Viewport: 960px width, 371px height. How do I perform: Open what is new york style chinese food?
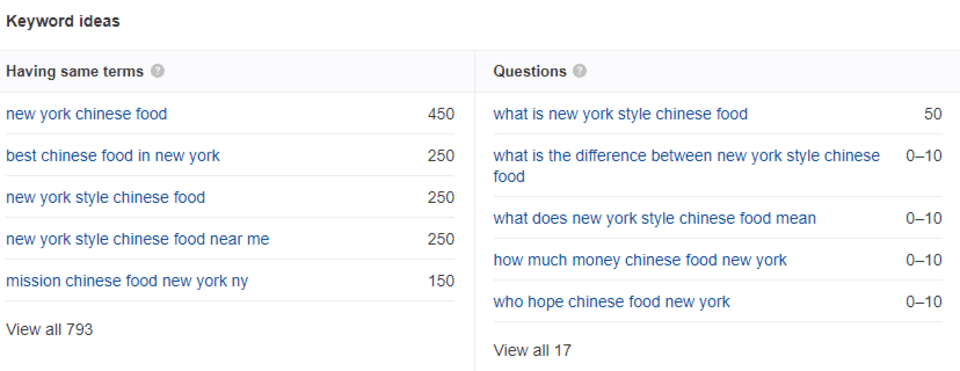pyautogui.click(x=620, y=114)
